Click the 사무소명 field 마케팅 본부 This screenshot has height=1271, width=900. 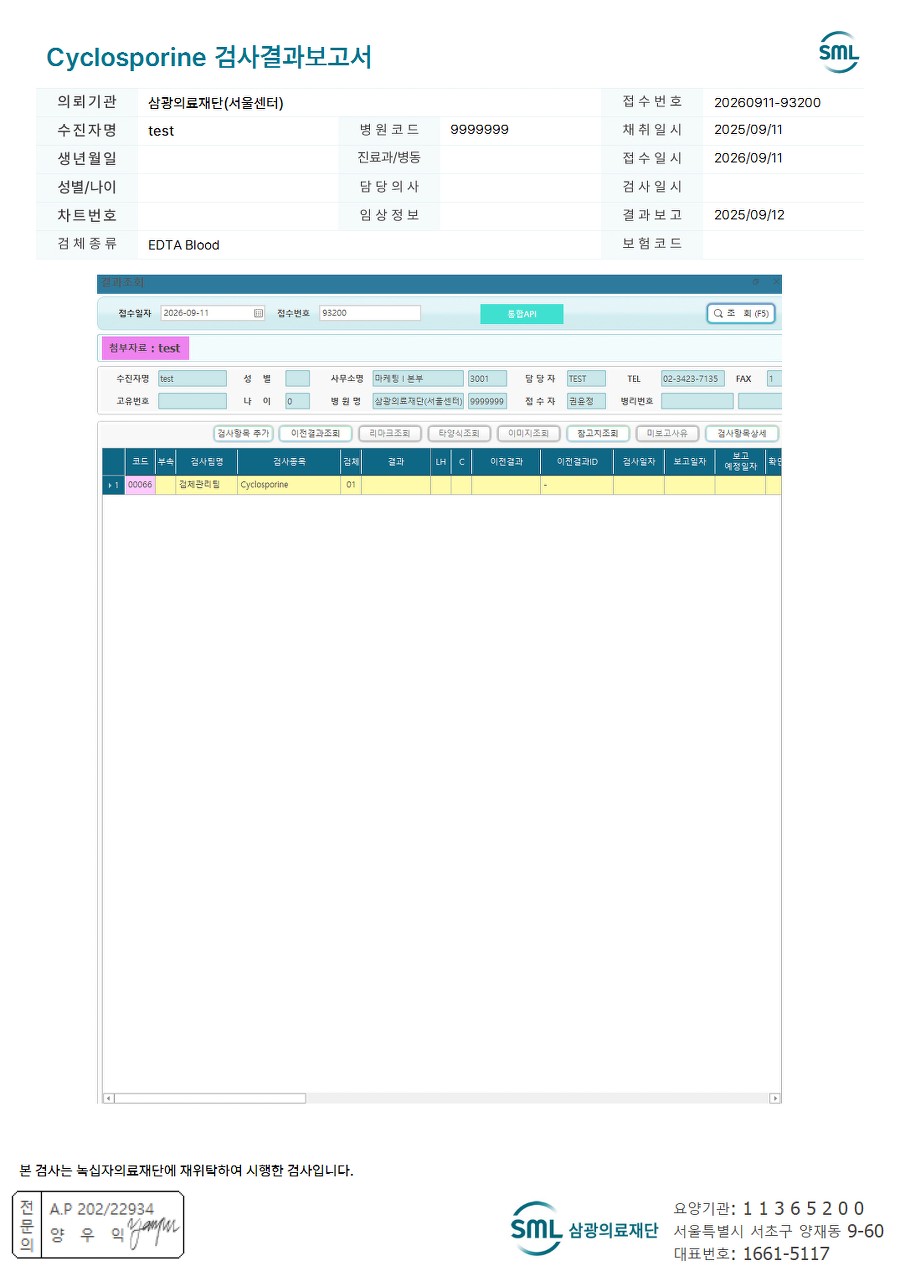418,379
